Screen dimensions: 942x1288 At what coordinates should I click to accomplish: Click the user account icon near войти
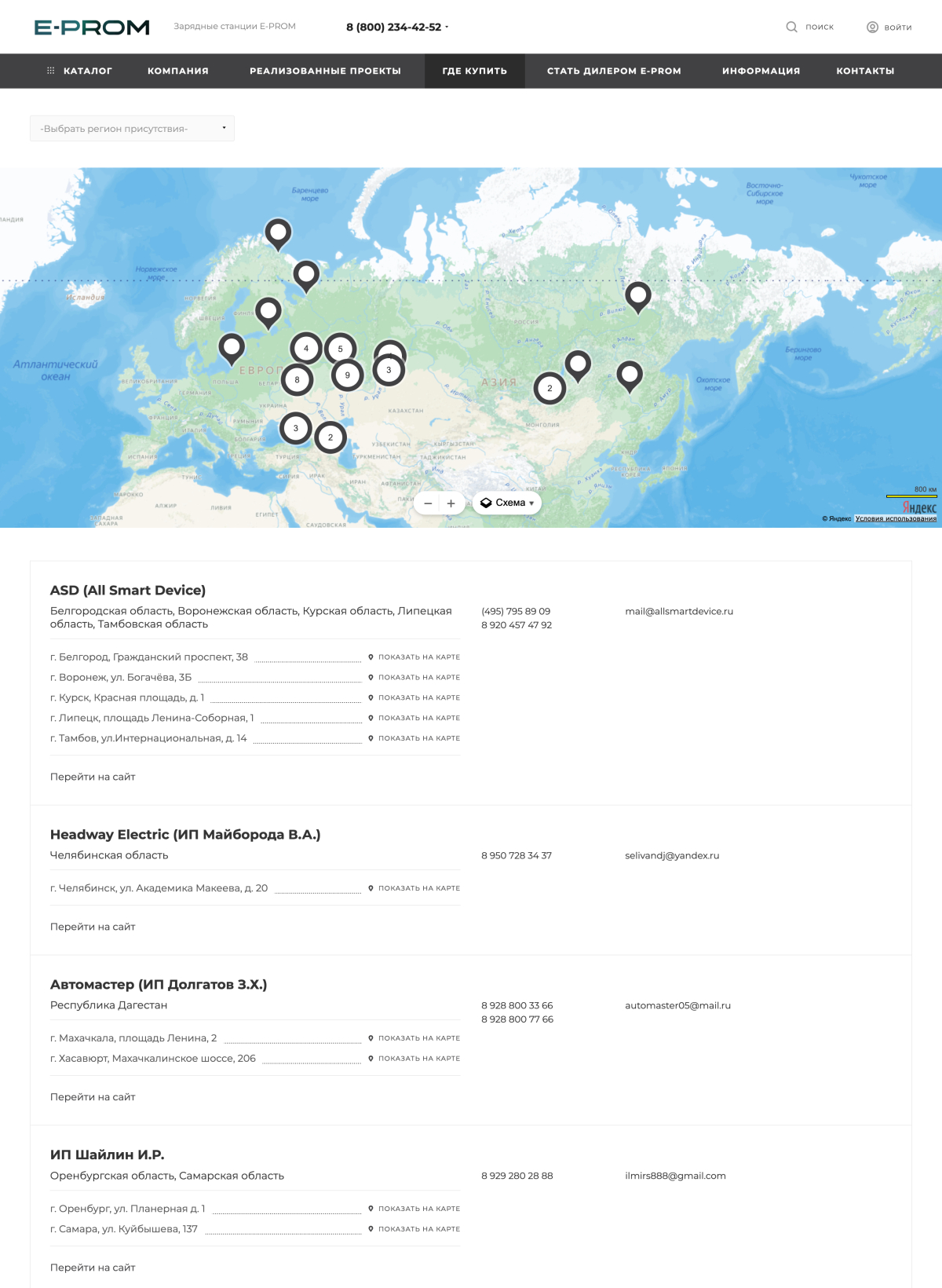coord(872,27)
